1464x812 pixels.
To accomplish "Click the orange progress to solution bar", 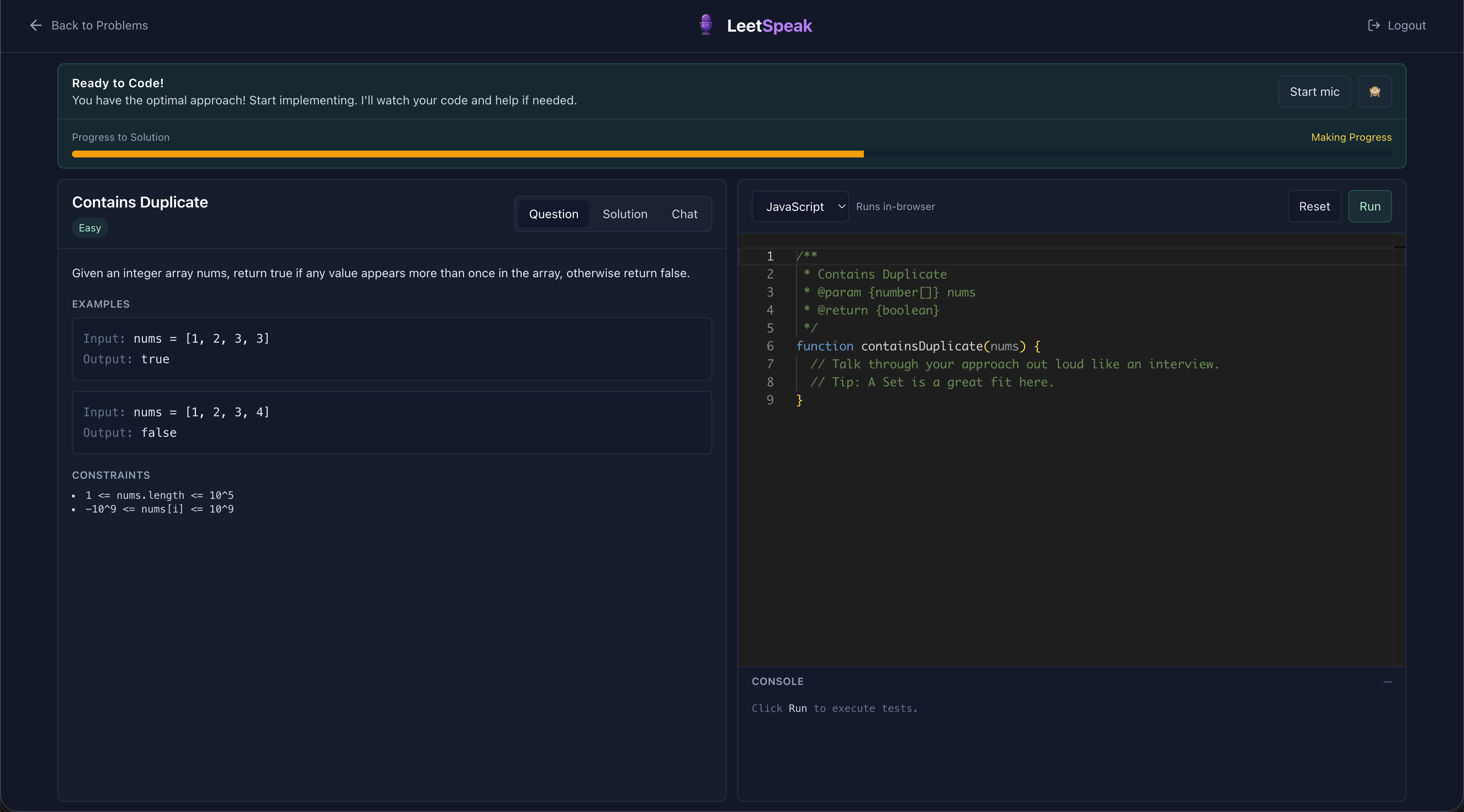I will click(467, 154).
